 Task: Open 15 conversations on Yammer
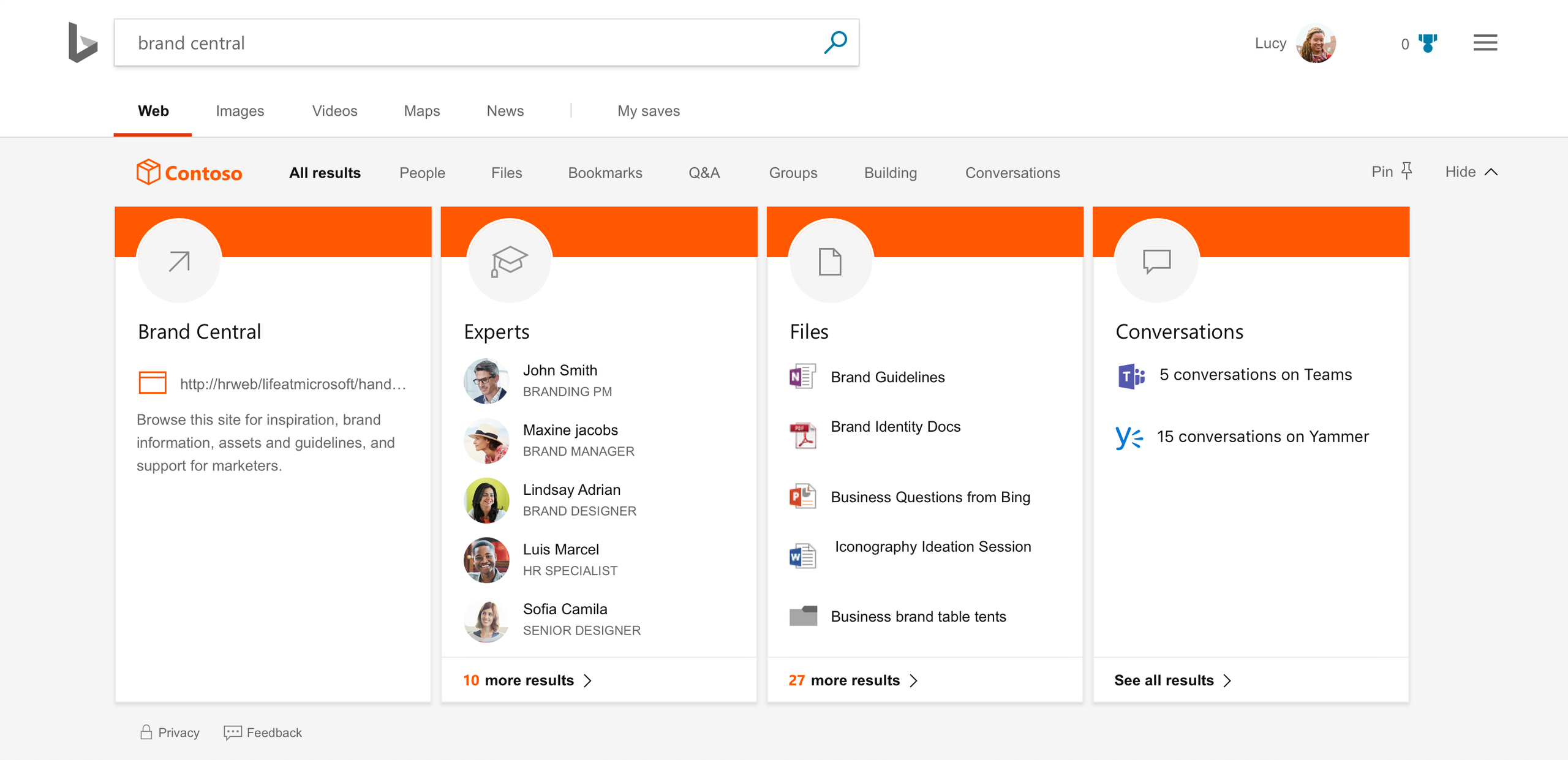(1262, 436)
